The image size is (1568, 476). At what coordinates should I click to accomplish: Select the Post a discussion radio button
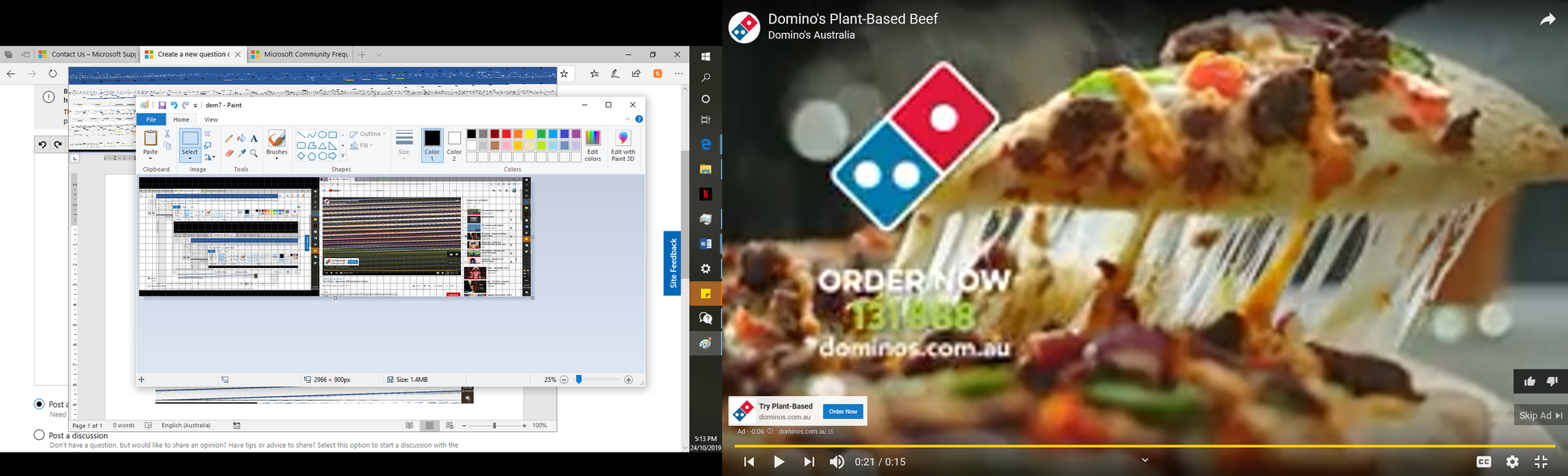tap(39, 434)
